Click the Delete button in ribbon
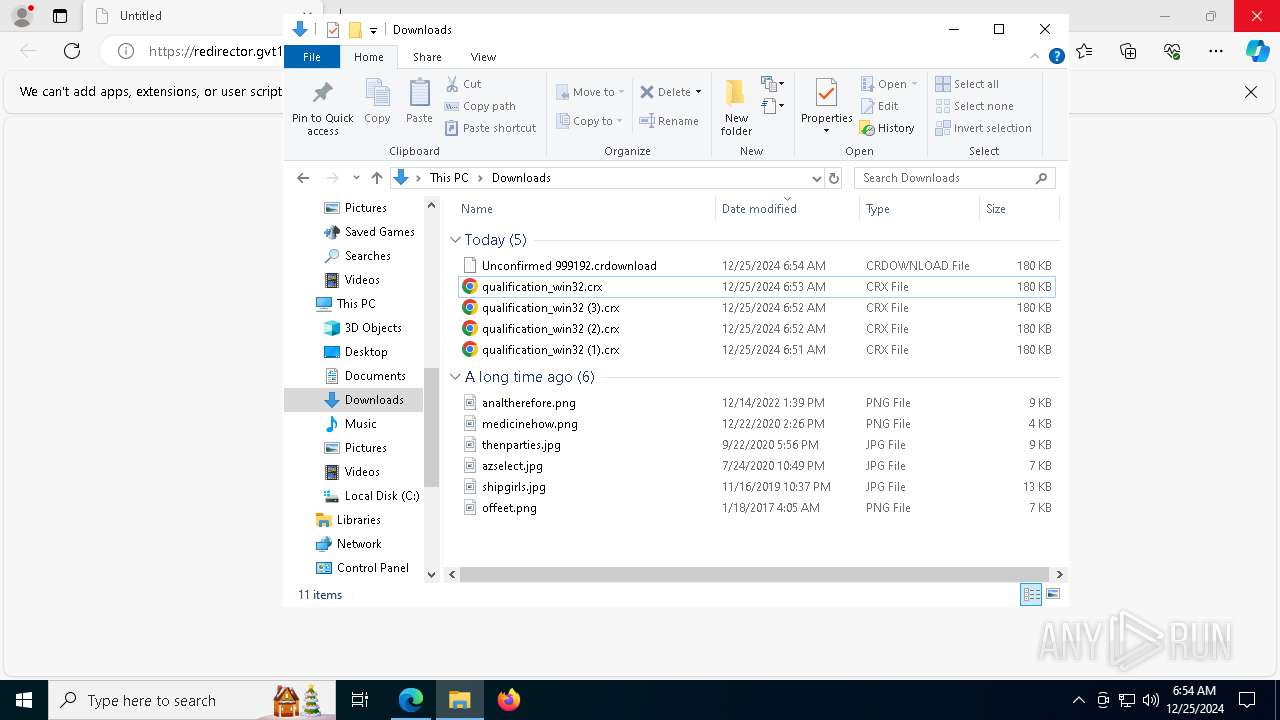Viewport: 1280px width, 720px height. (x=666, y=92)
